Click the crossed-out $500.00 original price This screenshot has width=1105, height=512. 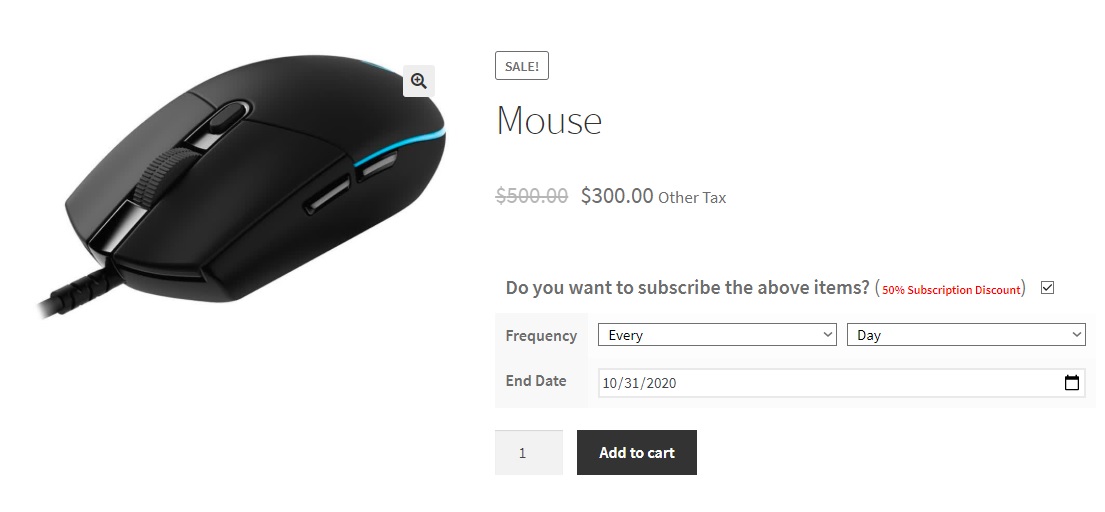click(x=532, y=196)
